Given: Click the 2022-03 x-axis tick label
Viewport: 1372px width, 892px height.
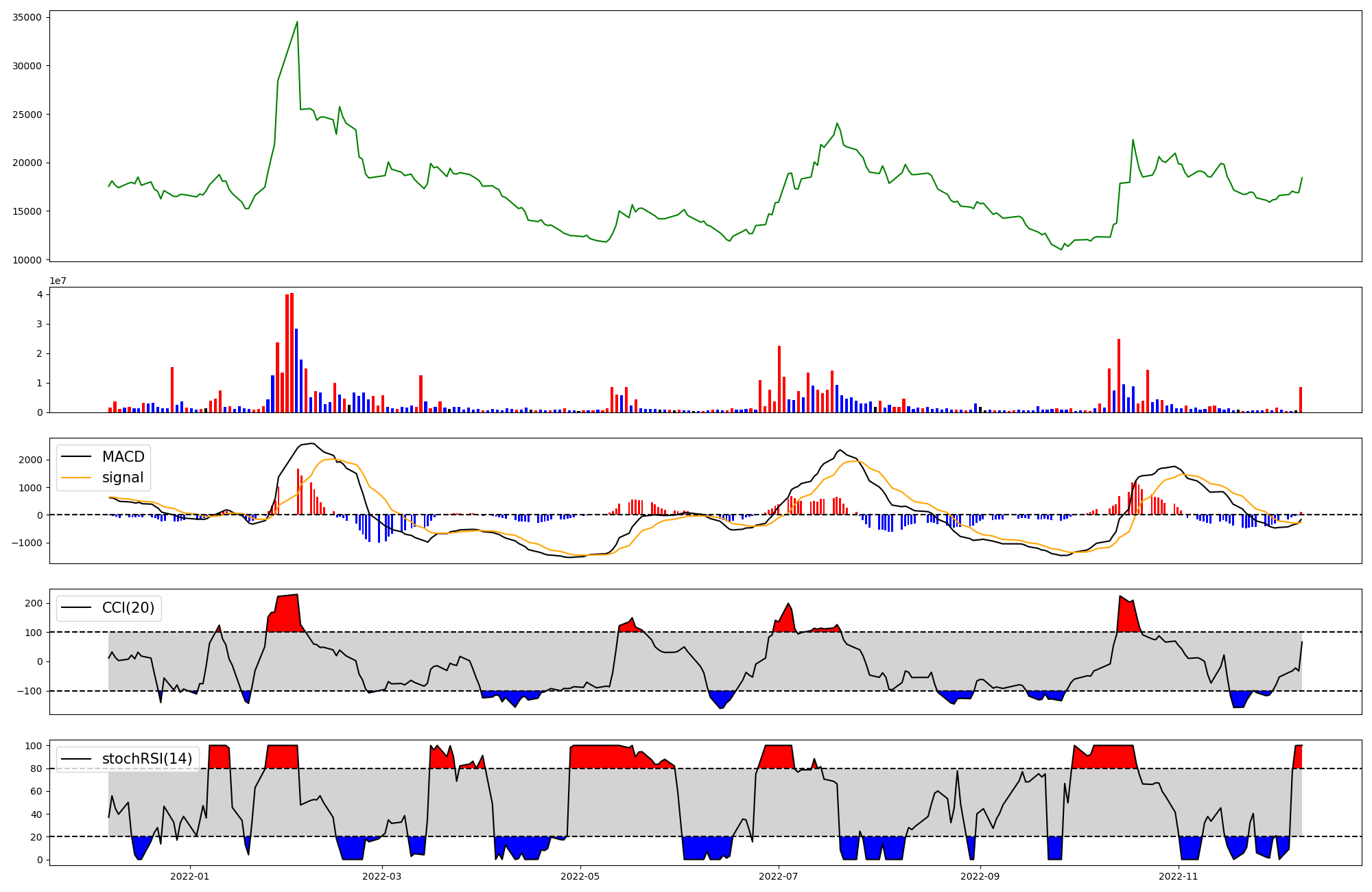Looking at the screenshot, I should [x=381, y=876].
